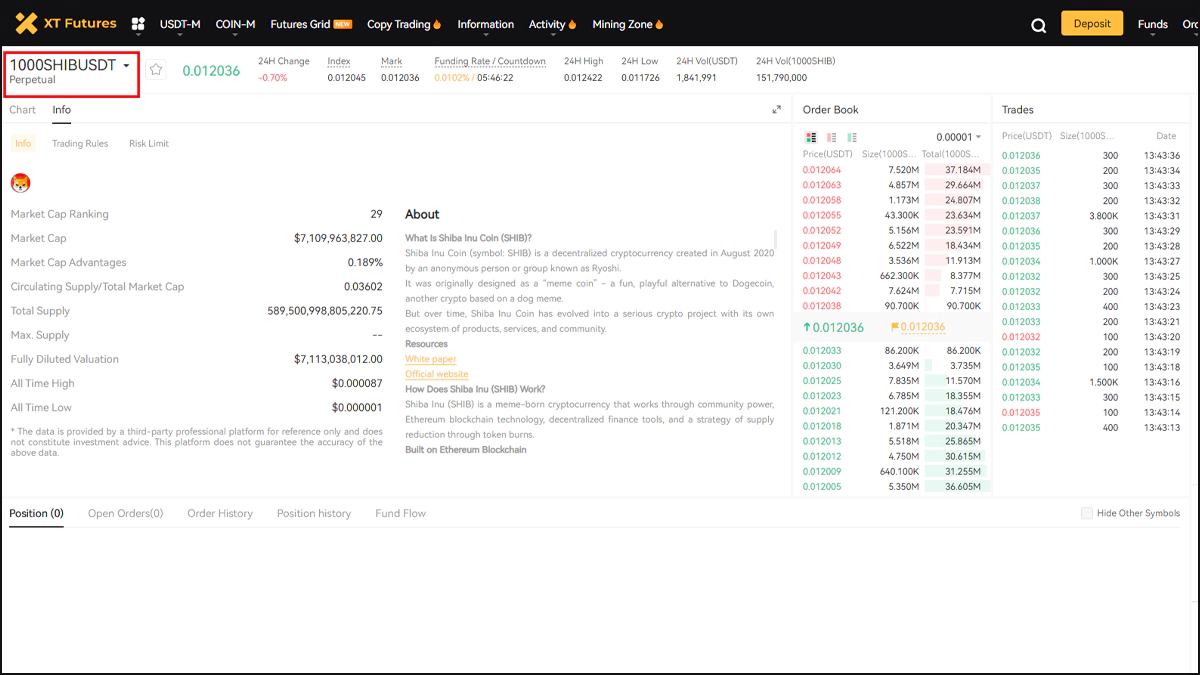Select the 0.012055 sell order with 43.300K size
Image resolution: width=1200 pixels, height=675 pixels.
coord(892,215)
